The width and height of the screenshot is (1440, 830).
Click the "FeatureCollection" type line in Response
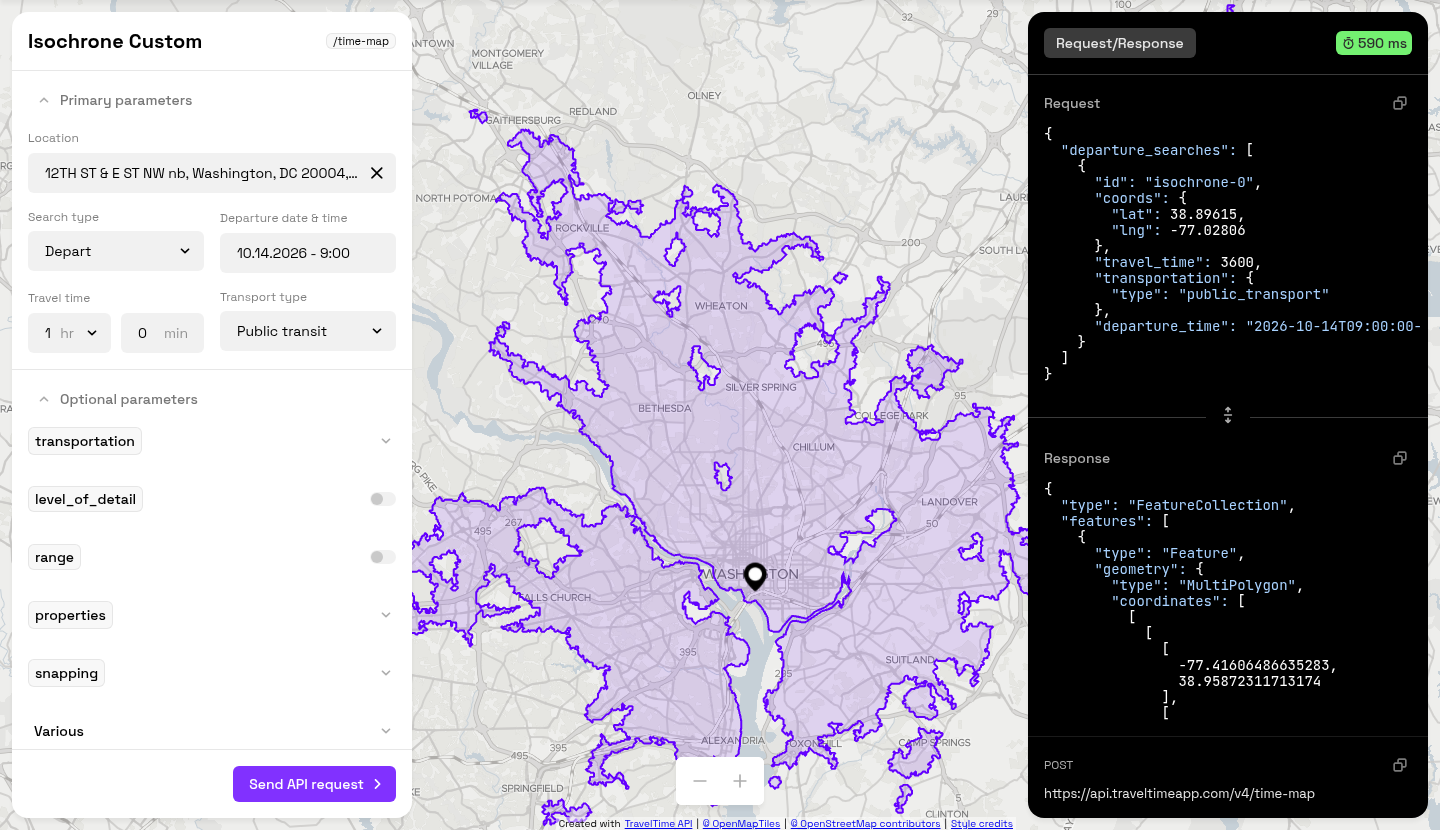click(x=1178, y=505)
